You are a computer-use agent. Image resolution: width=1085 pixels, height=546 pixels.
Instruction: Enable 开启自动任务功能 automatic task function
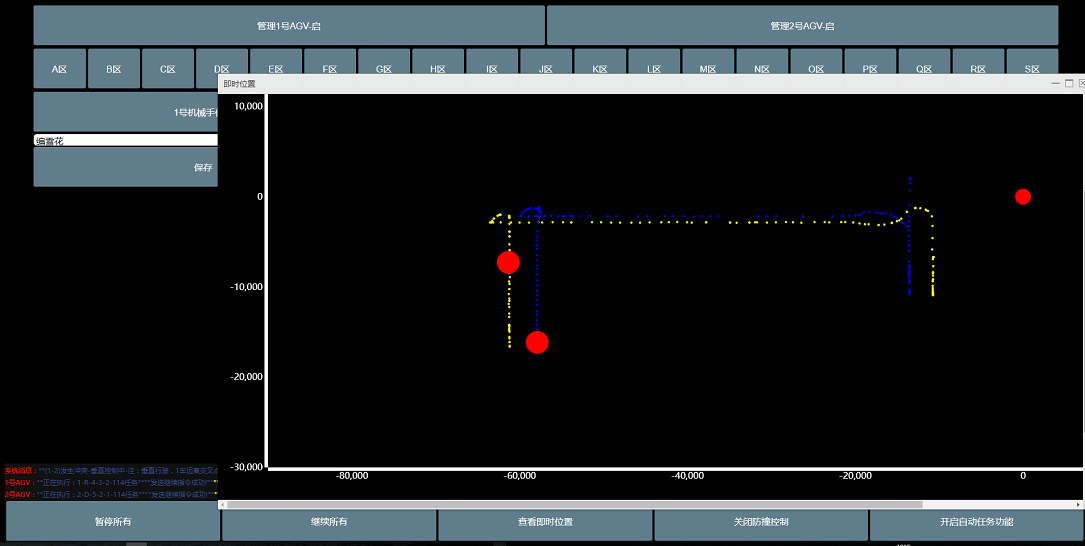[x=976, y=522]
